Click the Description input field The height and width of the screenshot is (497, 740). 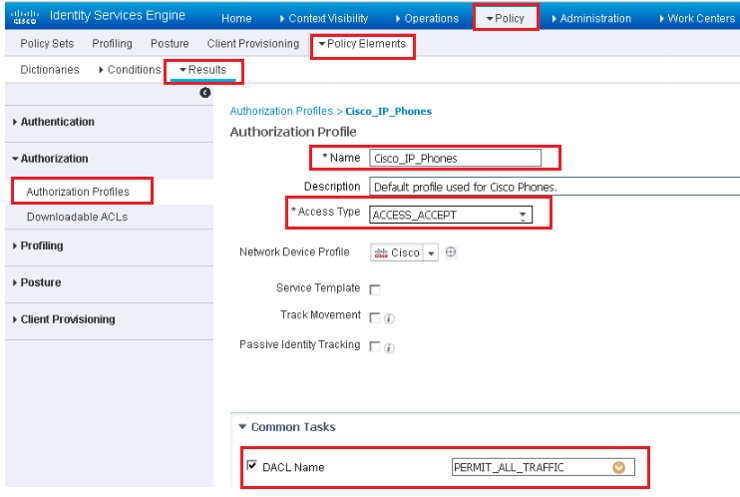coord(555,187)
